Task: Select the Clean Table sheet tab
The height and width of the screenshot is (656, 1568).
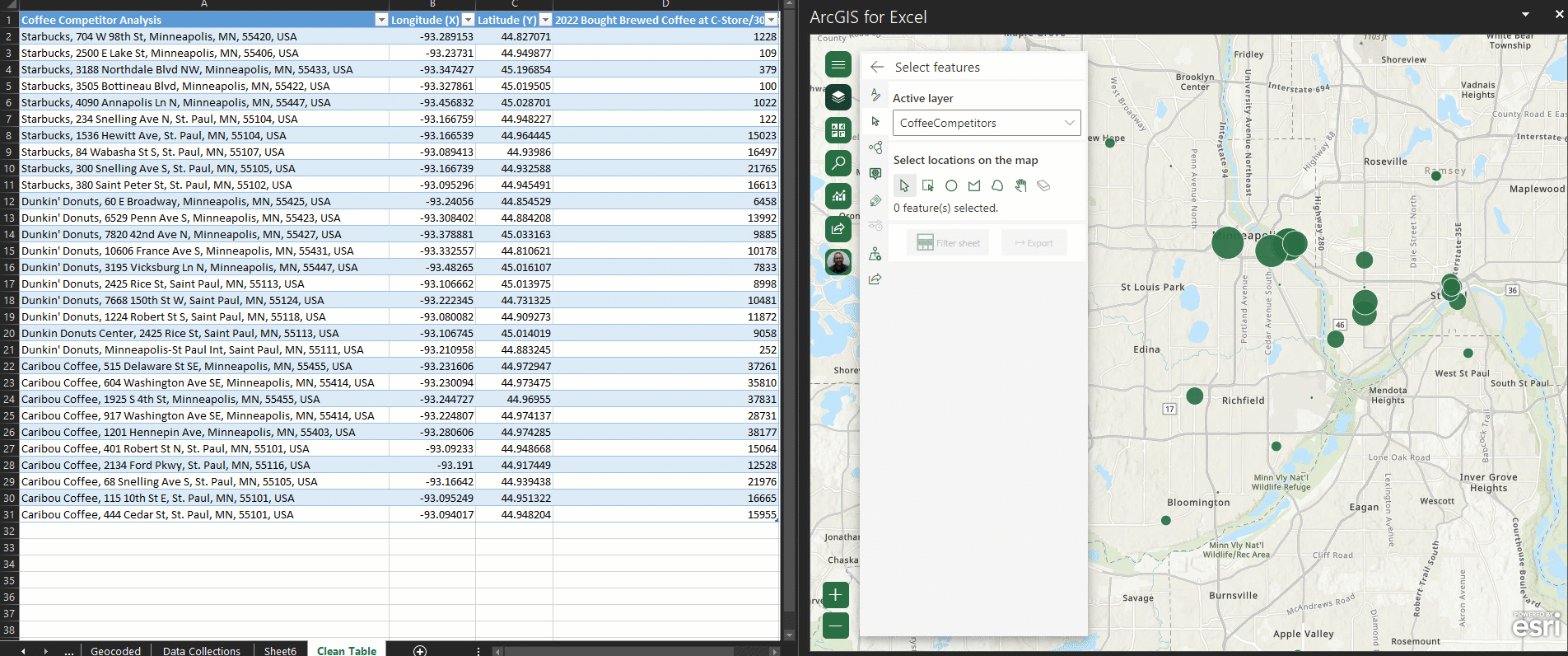Action: [x=347, y=651]
